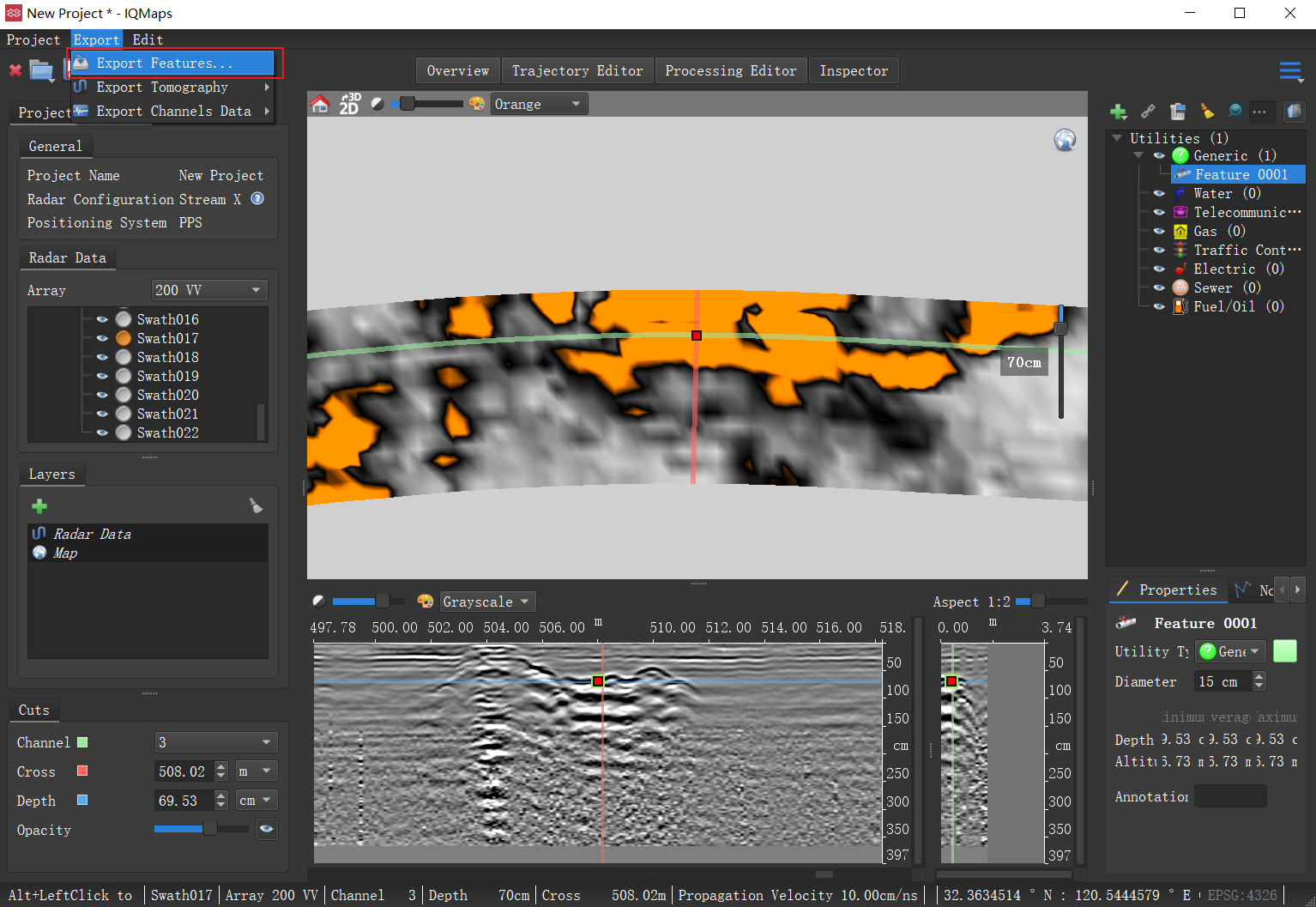Click the map contrast half-circle icon
The image size is (1316, 907).
(377, 104)
